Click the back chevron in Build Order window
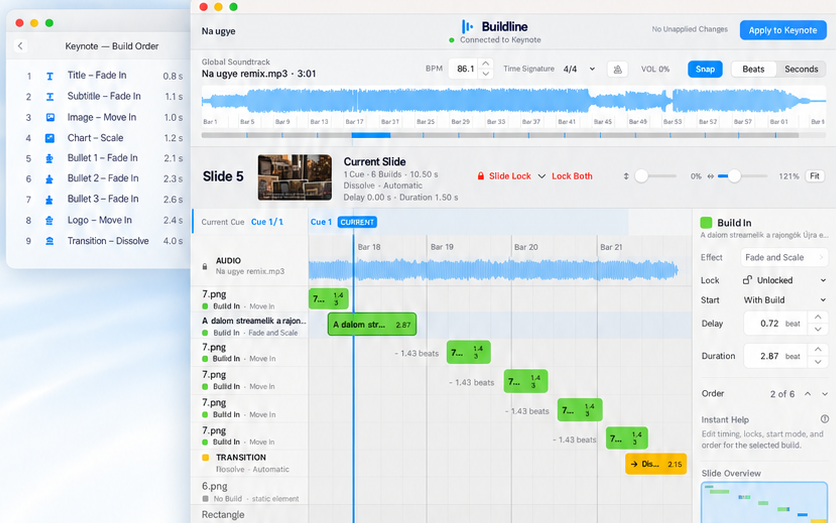This screenshot has width=836, height=523. pos(20,46)
